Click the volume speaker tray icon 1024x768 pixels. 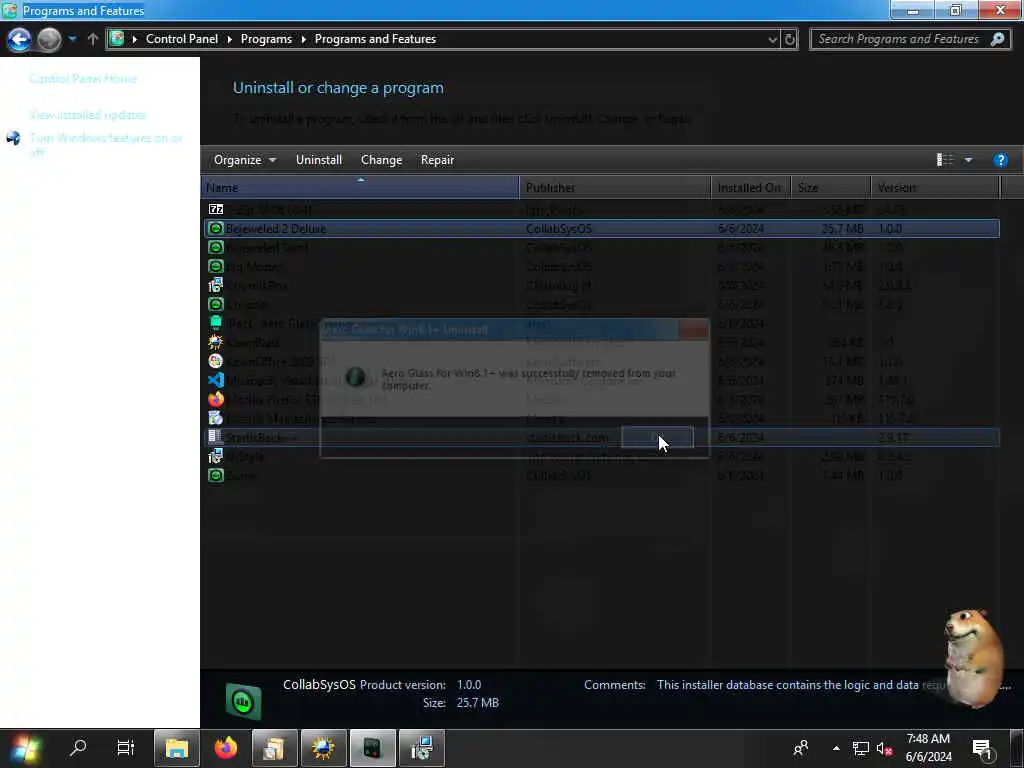tap(884, 749)
